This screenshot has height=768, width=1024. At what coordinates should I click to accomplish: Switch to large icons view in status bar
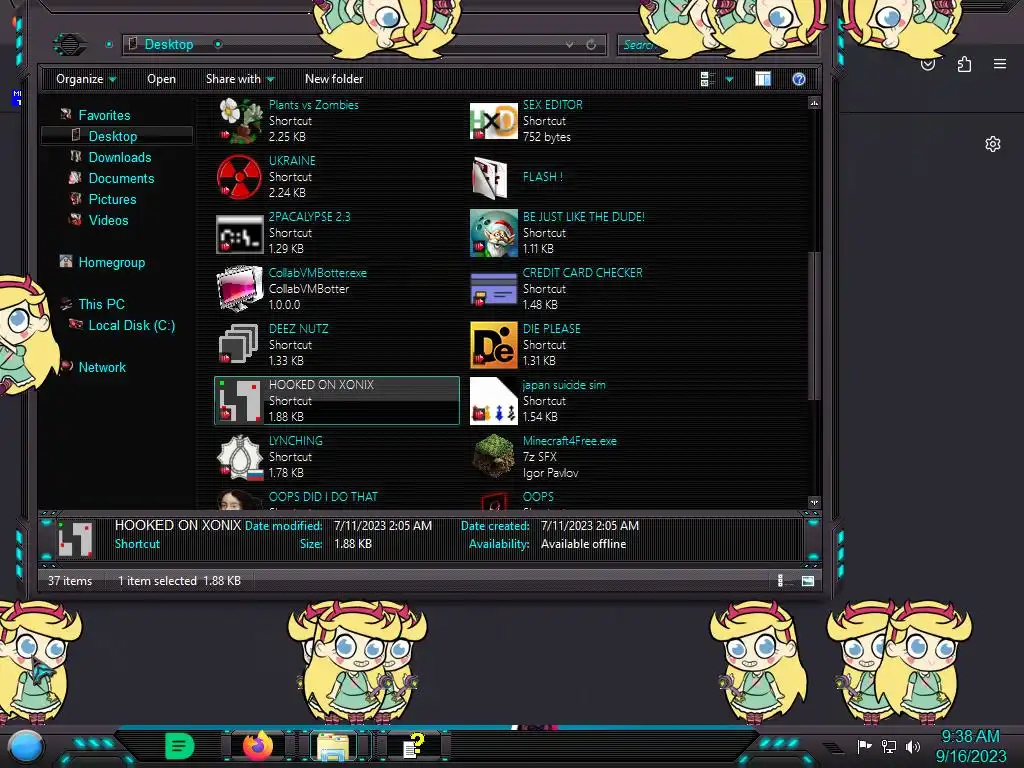click(808, 581)
